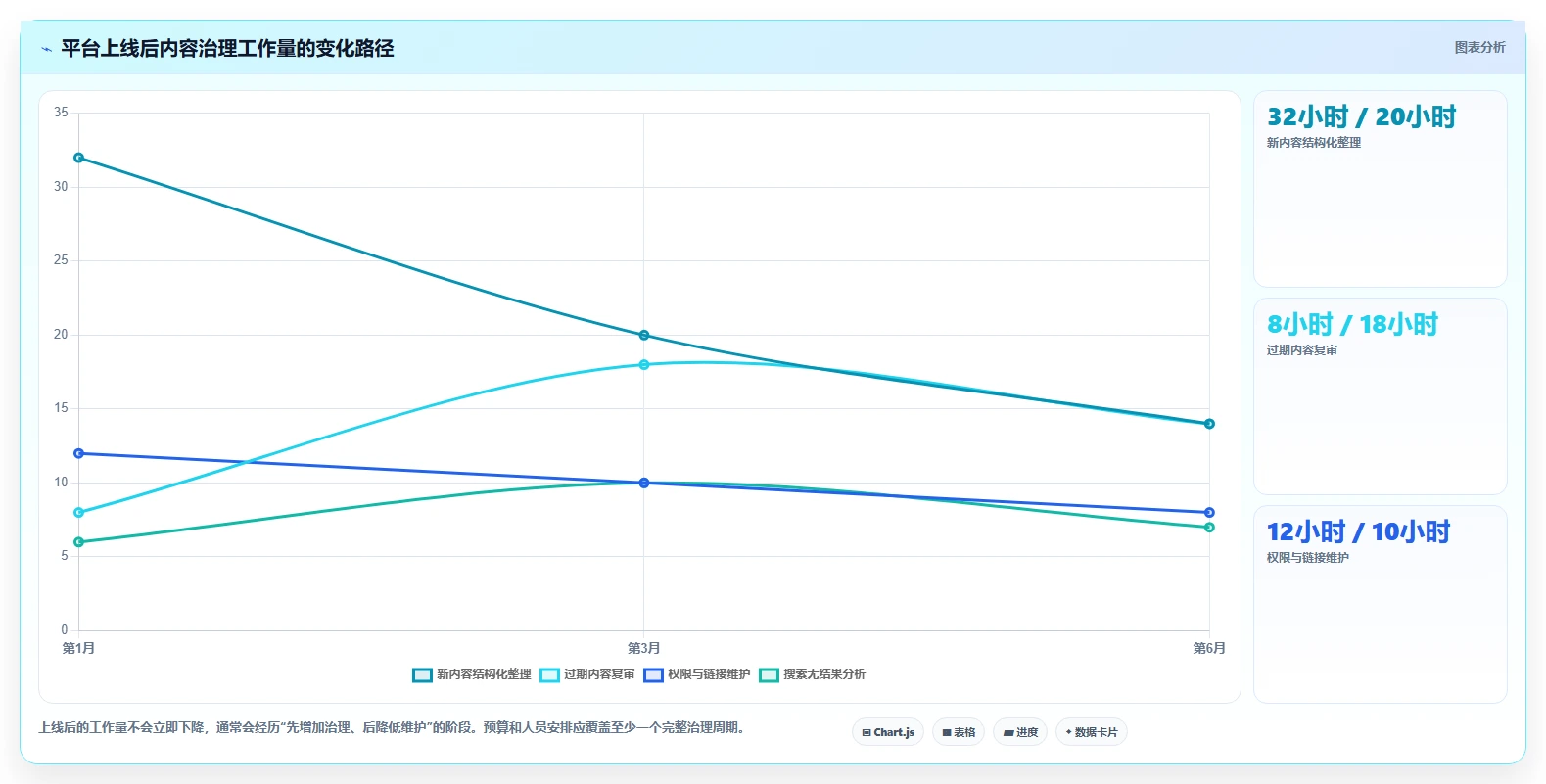Click the 32 data point at 第1月
This screenshot has height=784, width=1546.
pyautogui.click(x=79, y=158)
